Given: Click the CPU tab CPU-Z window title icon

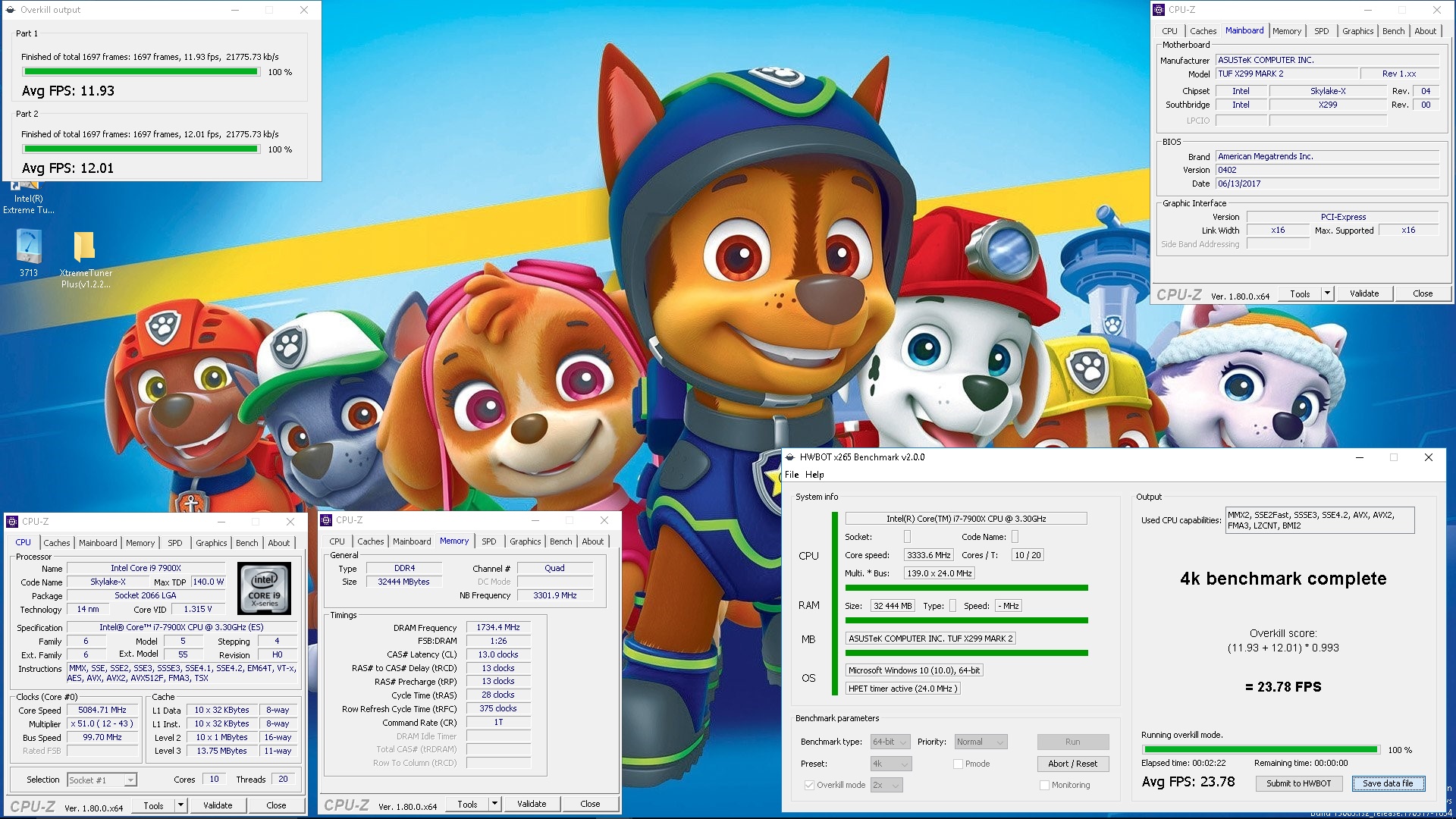Looking at the screenshot, I should click(x=12, y=522).
